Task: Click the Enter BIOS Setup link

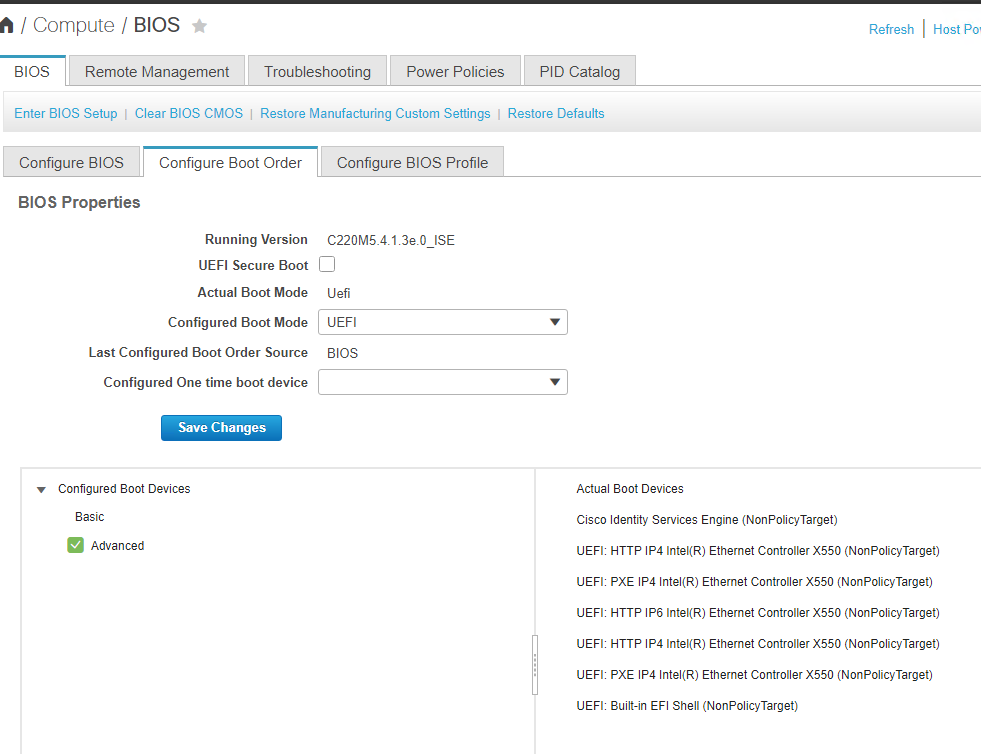Action: [x=66, y=113]
